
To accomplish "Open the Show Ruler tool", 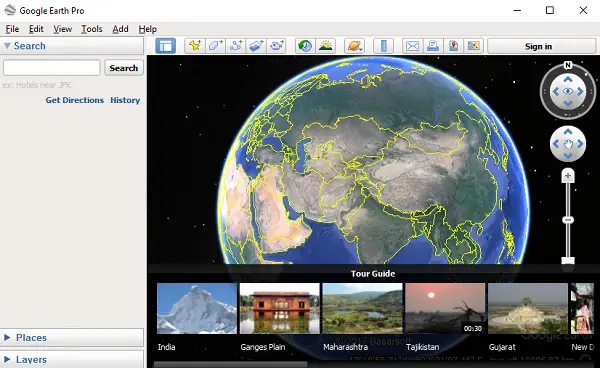I will tap(384, 46).
